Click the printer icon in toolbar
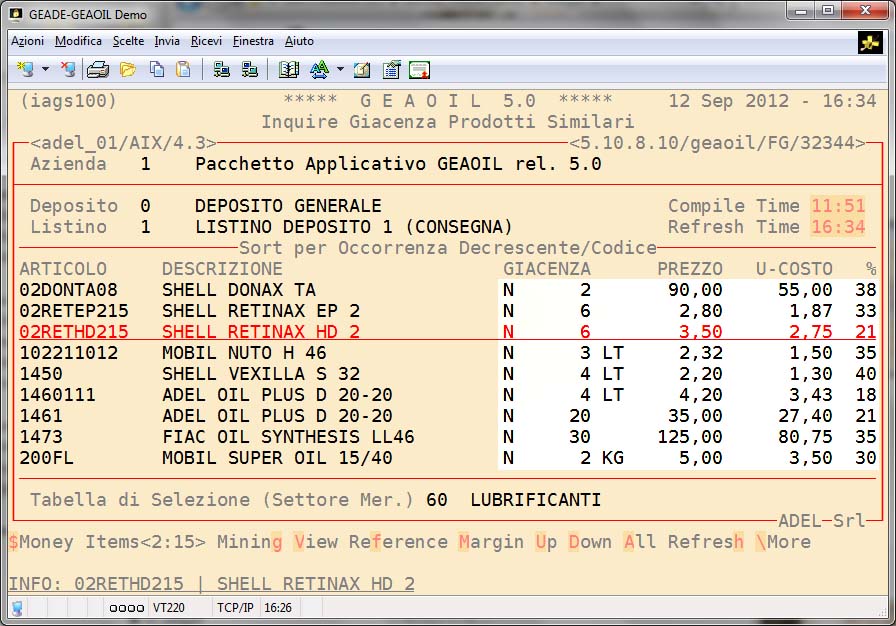This screenshot has width=896, height=626. 97,69
